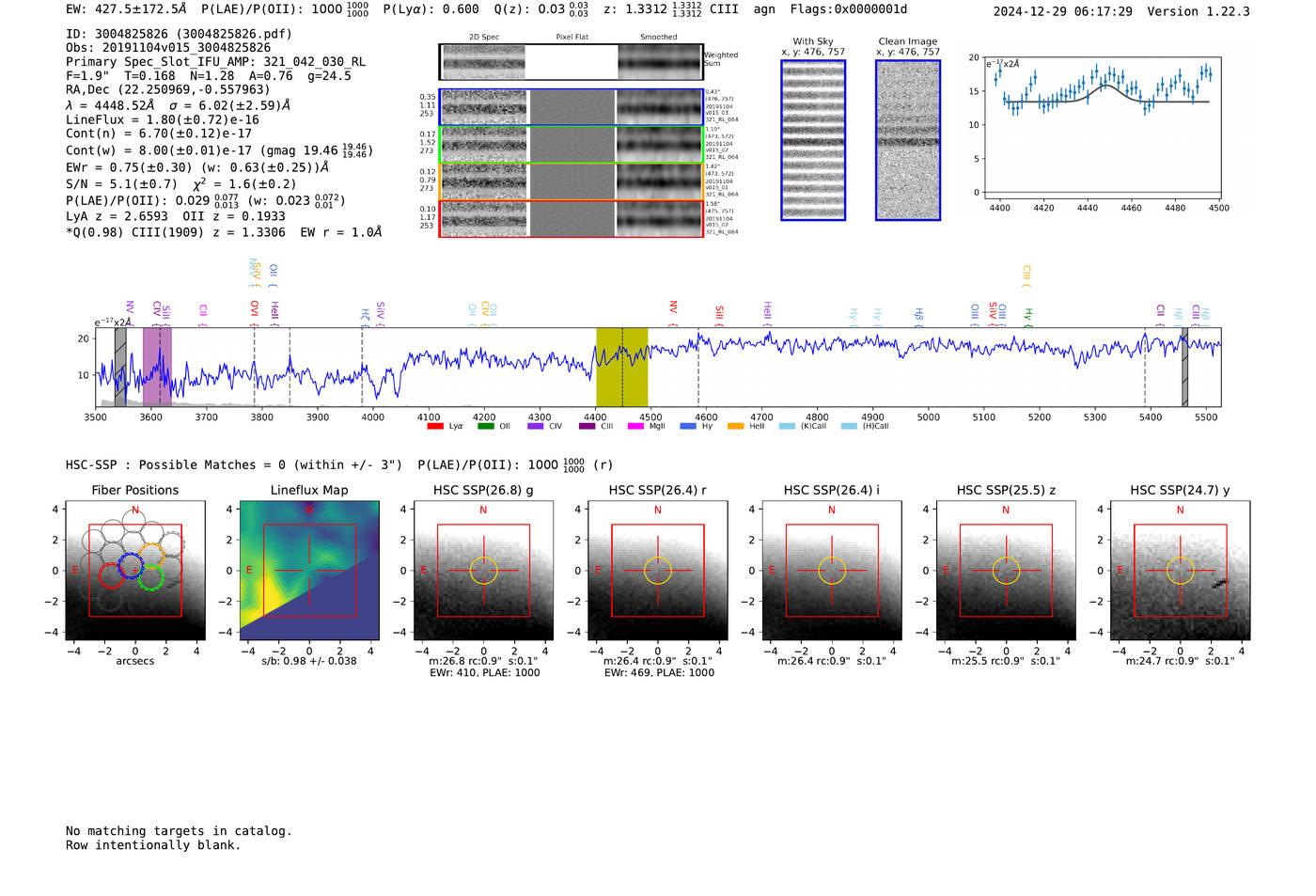The image size is (1316, 896).
Task: Click the 'Smoothed' column header
Action: 659,38
